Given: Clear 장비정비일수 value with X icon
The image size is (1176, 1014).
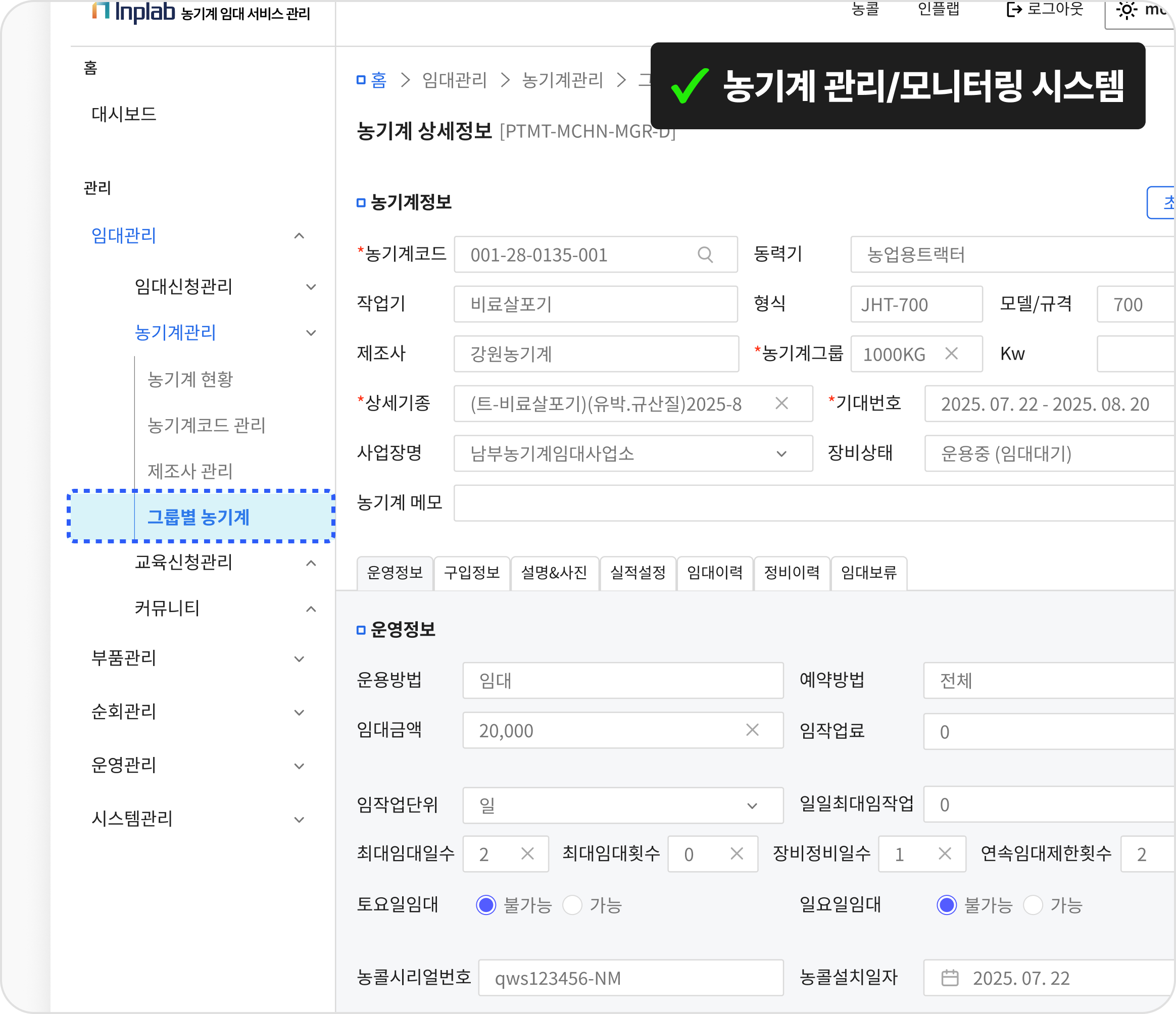Looking at the screenshot, I should coord(945,853).
